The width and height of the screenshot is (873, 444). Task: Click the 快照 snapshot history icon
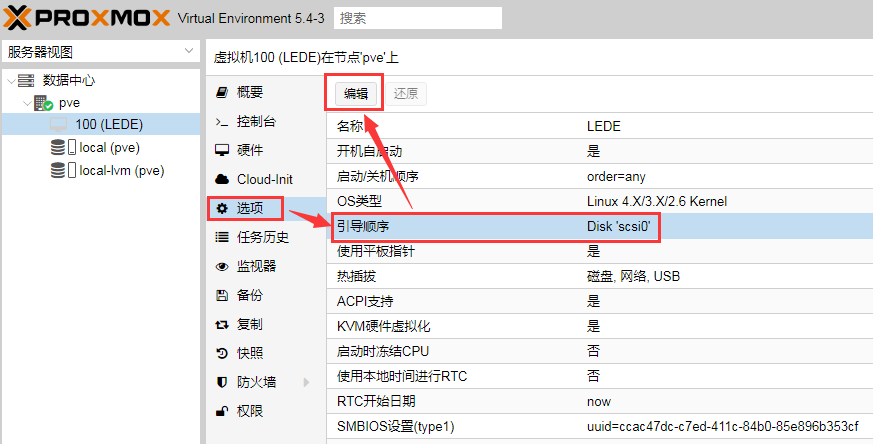coord(222,353)
